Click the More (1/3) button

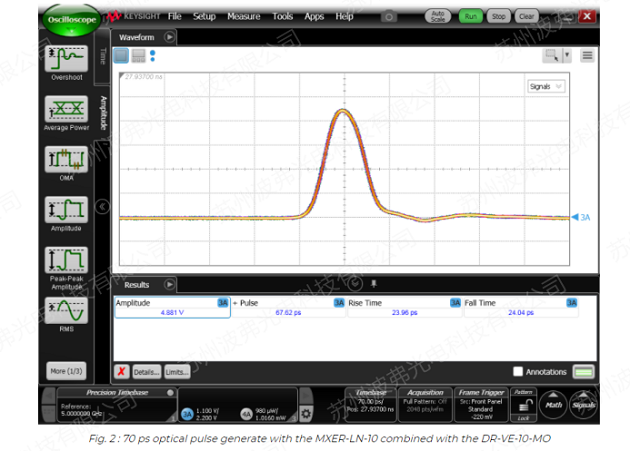[65, 371]
